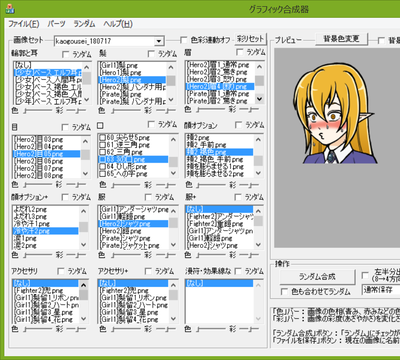Viewport: 400px width, 360px height.
Task: Adjust the 色 slider under 眉 list
Action: click(x=210, y=110)
